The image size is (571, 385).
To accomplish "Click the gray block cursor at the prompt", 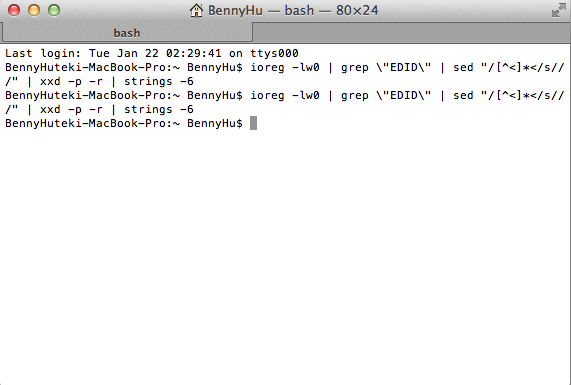I will coord(253,123).
